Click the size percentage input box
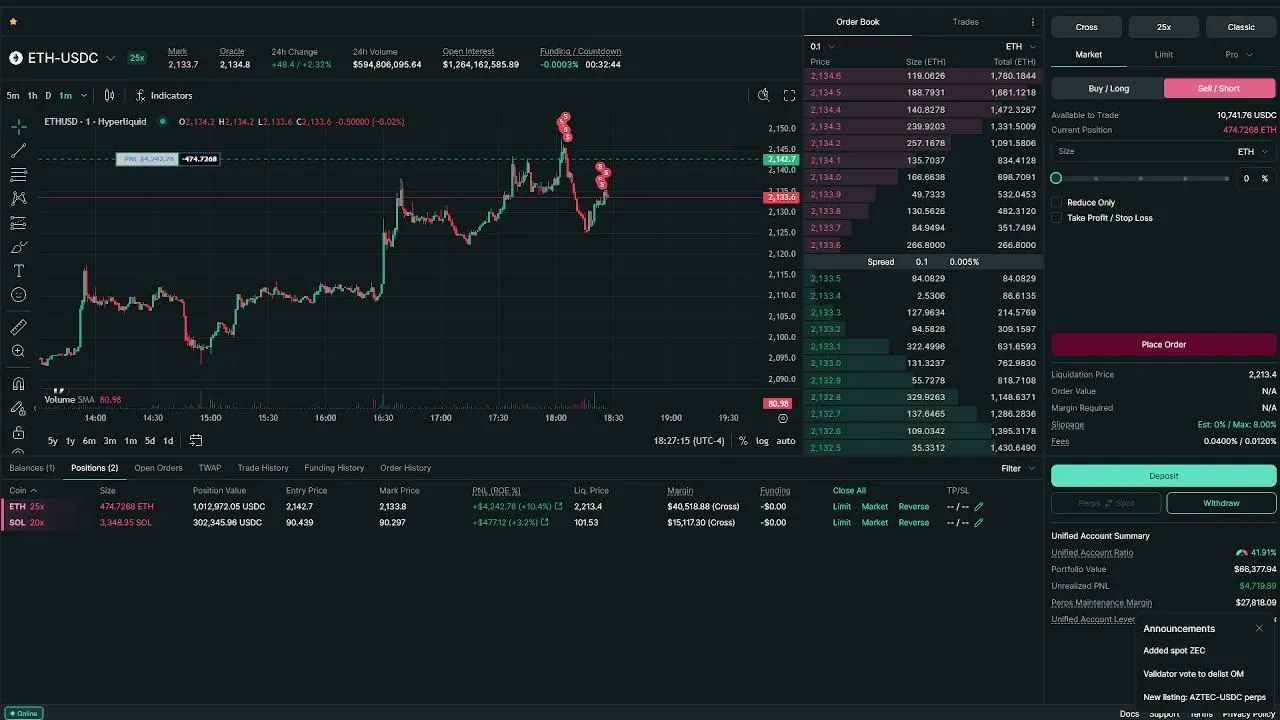 click(x=1255, y=178)
